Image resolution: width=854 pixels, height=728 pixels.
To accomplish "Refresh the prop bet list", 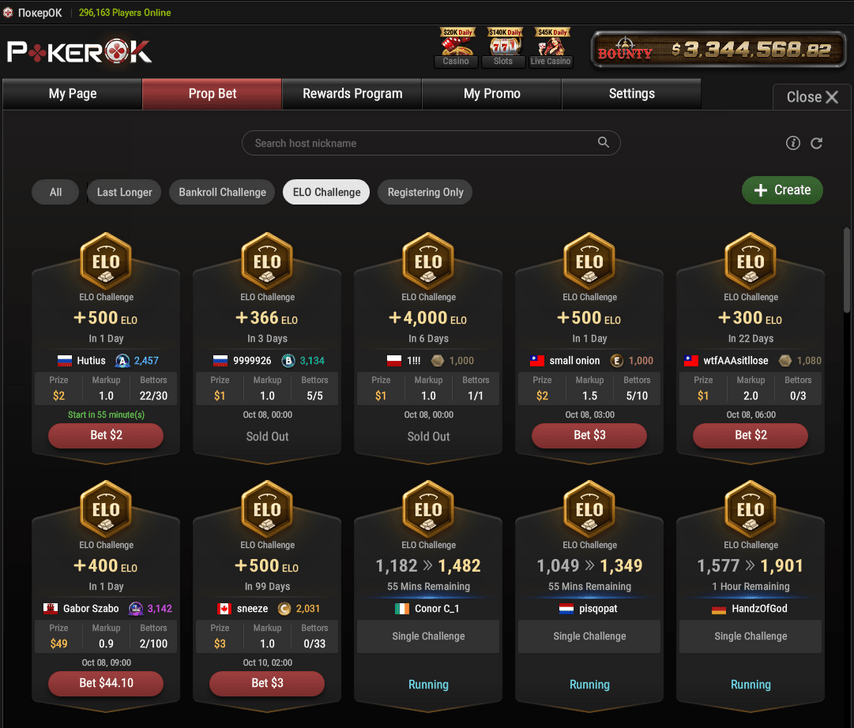I will pos(816,143).
